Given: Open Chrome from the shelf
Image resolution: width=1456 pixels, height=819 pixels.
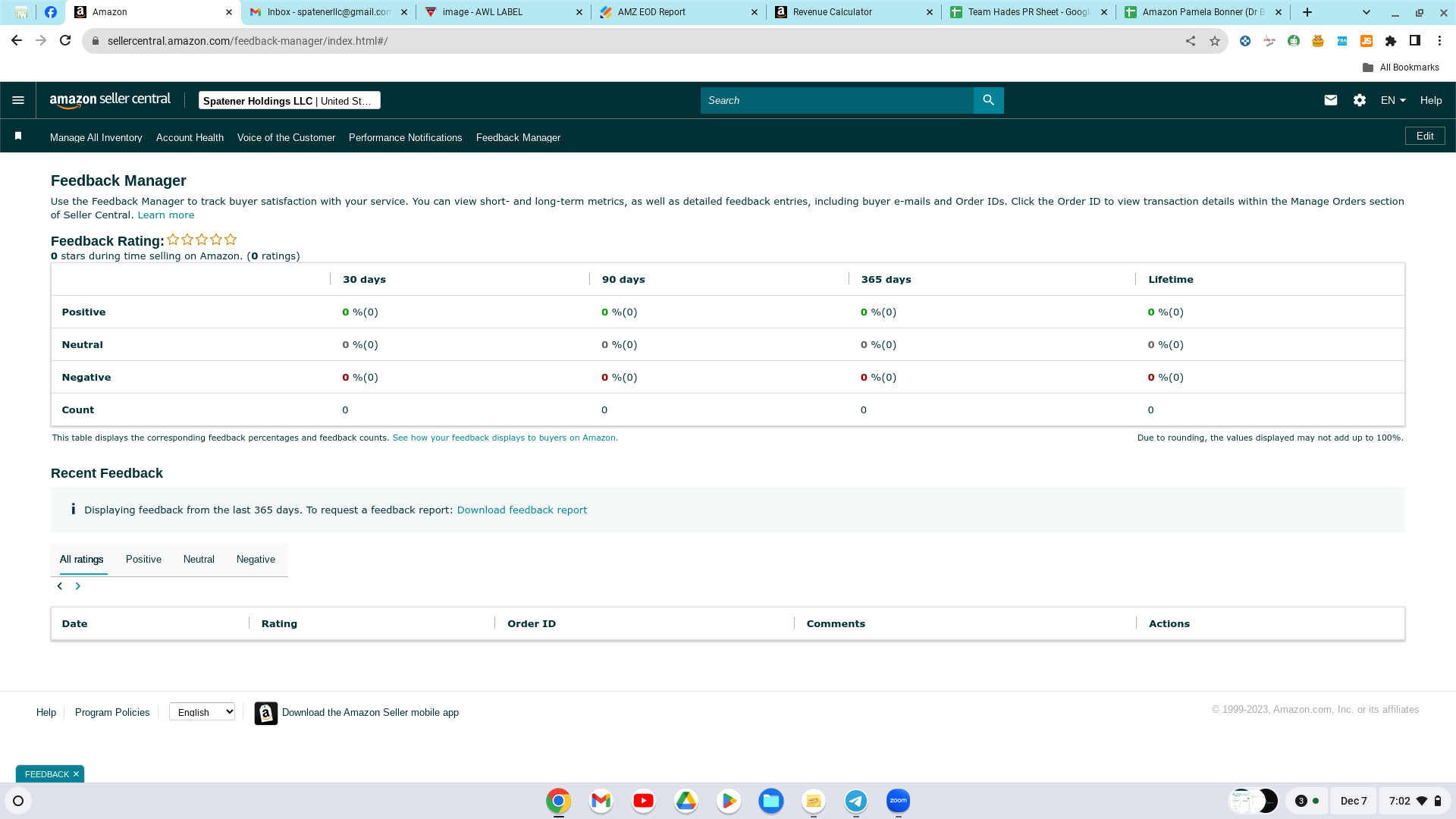Looking at the screenshot, I should click(558, 801).
